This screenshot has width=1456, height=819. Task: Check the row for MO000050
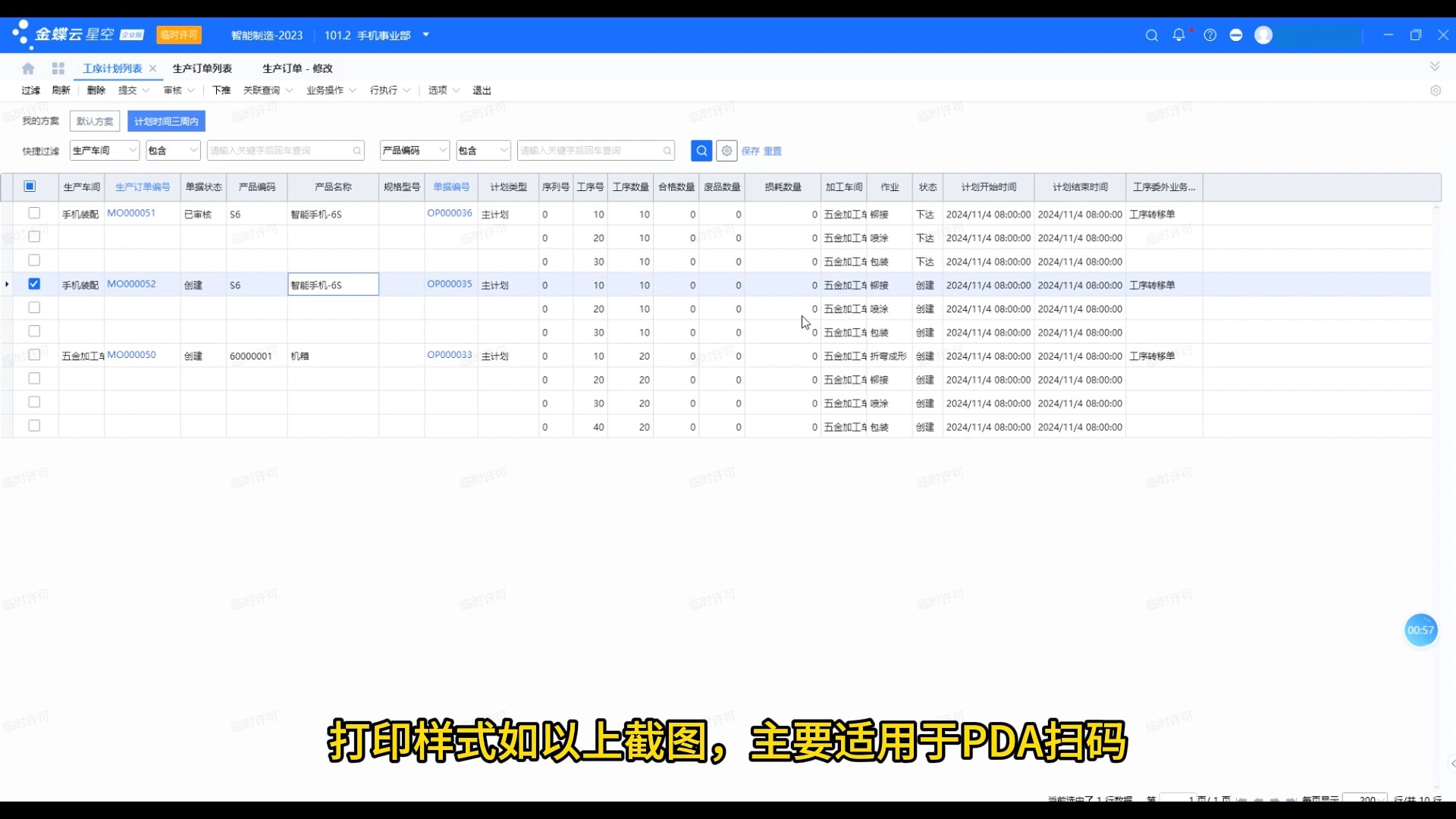34,355
